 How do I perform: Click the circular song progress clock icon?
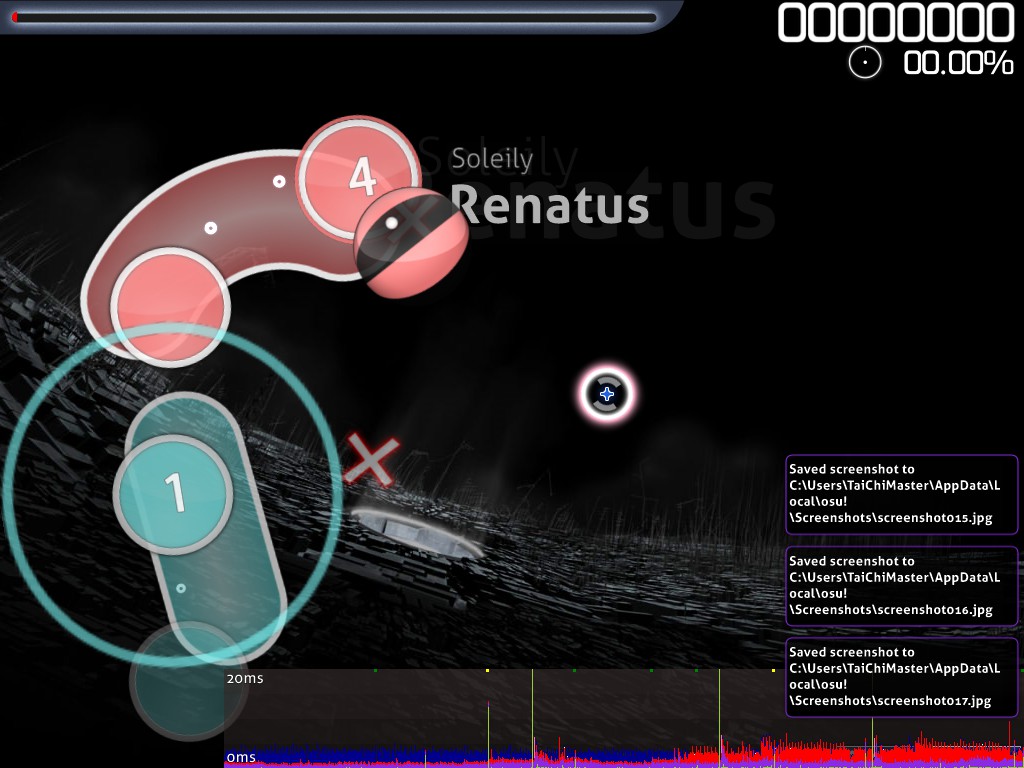point(865,63)
